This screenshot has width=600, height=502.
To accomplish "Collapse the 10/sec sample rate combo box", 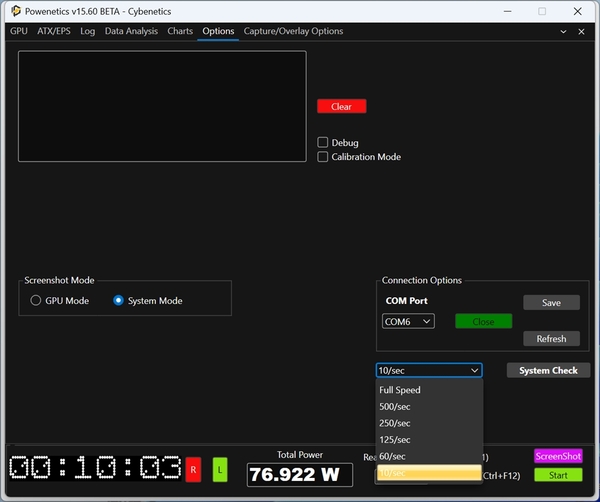I will (429, 370).
